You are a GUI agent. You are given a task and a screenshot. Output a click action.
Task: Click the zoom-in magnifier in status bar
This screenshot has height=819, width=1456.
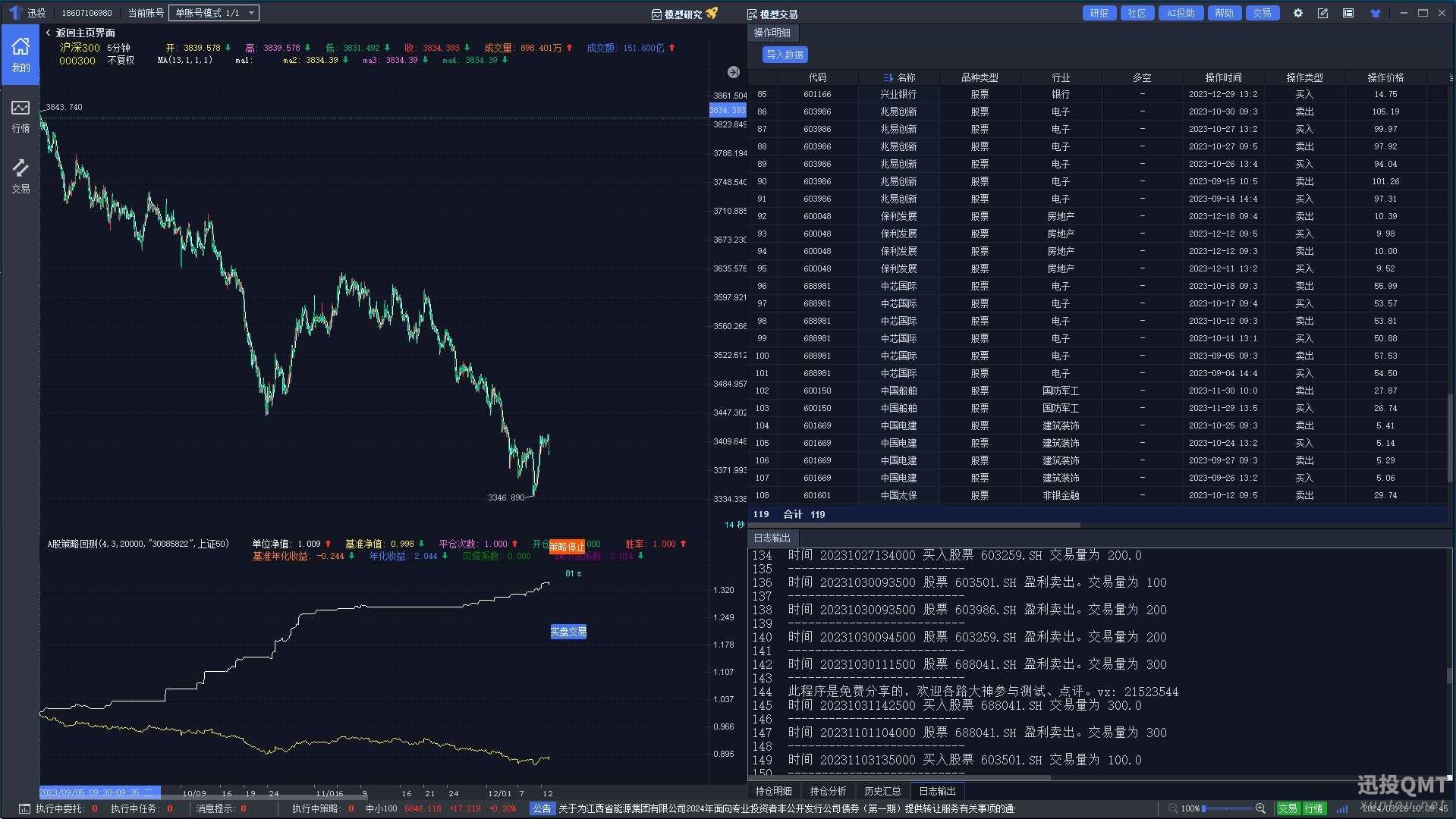pyautogui.click(x=1260, y=808)
